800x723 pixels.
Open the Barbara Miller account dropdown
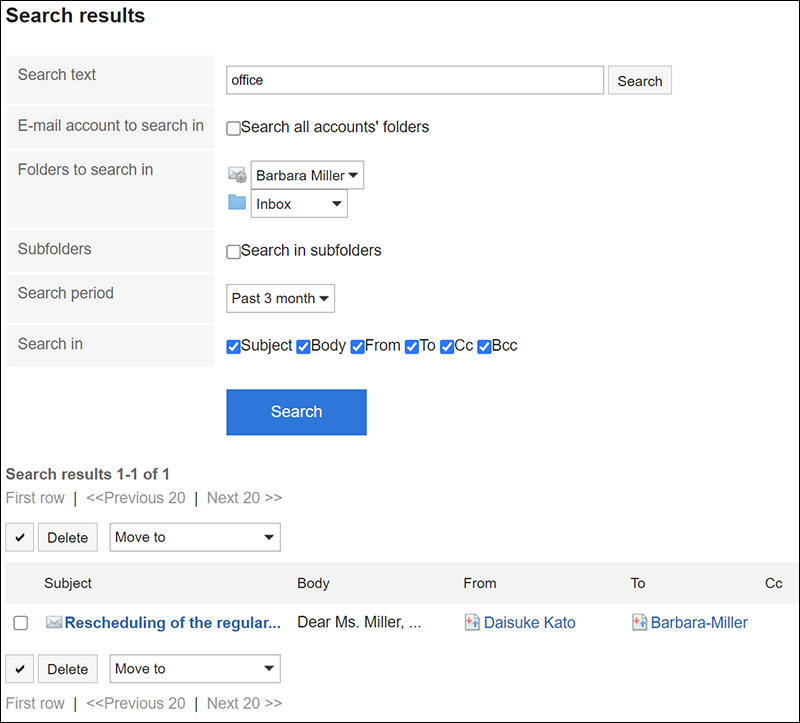pyautogui.click(x=307, y=175)
